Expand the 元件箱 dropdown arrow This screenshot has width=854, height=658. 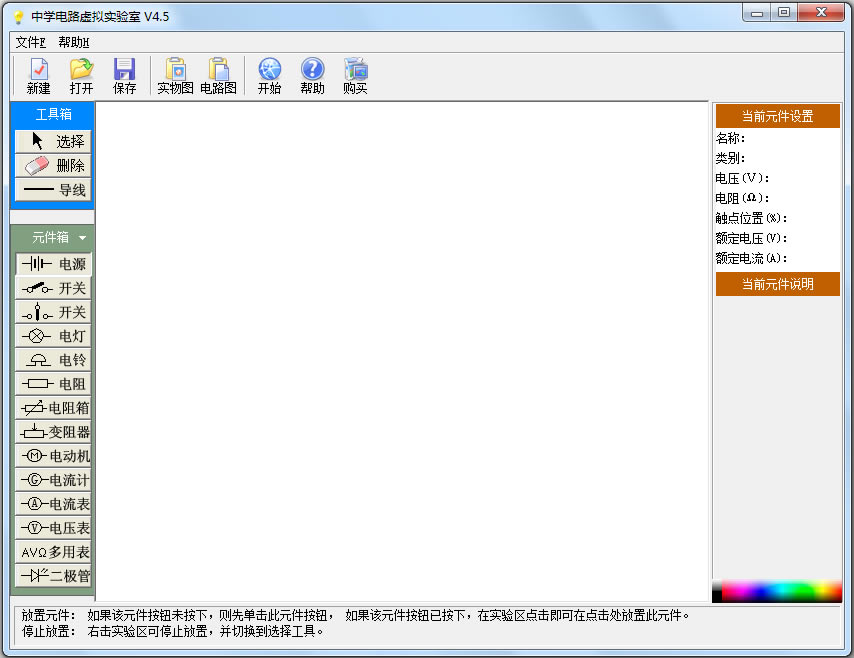pos(83,238)
